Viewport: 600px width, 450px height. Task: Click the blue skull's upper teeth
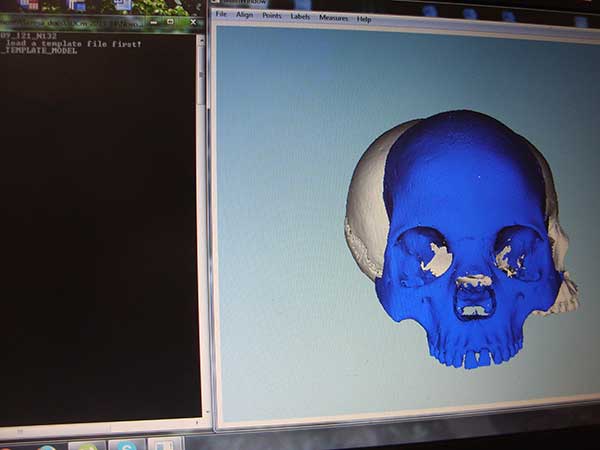pyautogui.click(x=480, y=353)
